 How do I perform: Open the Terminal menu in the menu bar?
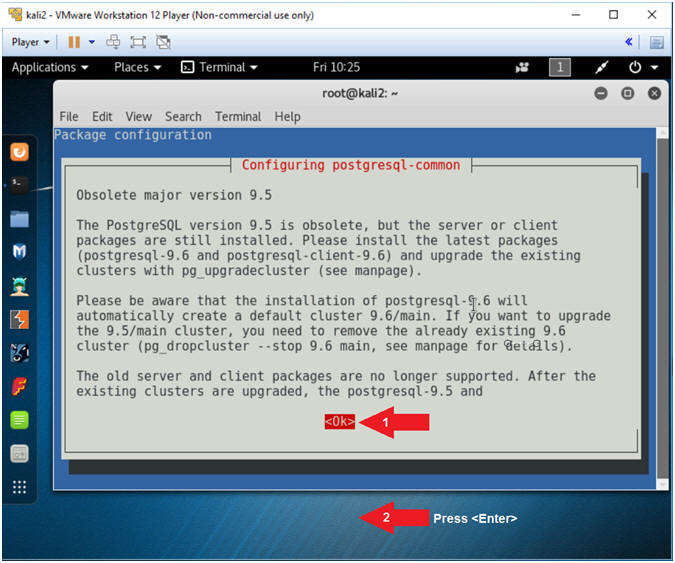coord(238,117)
